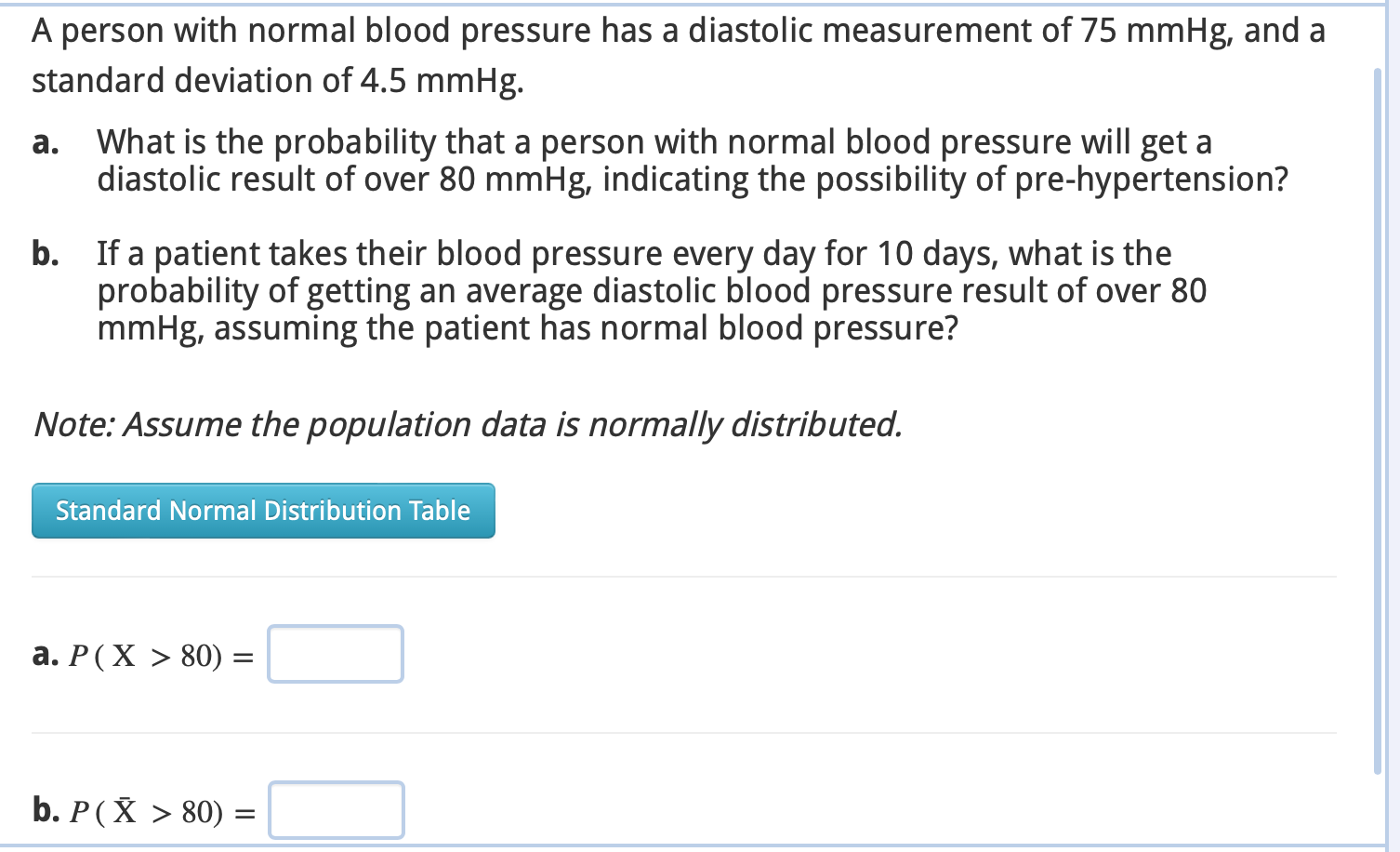Click the word 'Note:' in the italic line

click(x=74, y=424)
